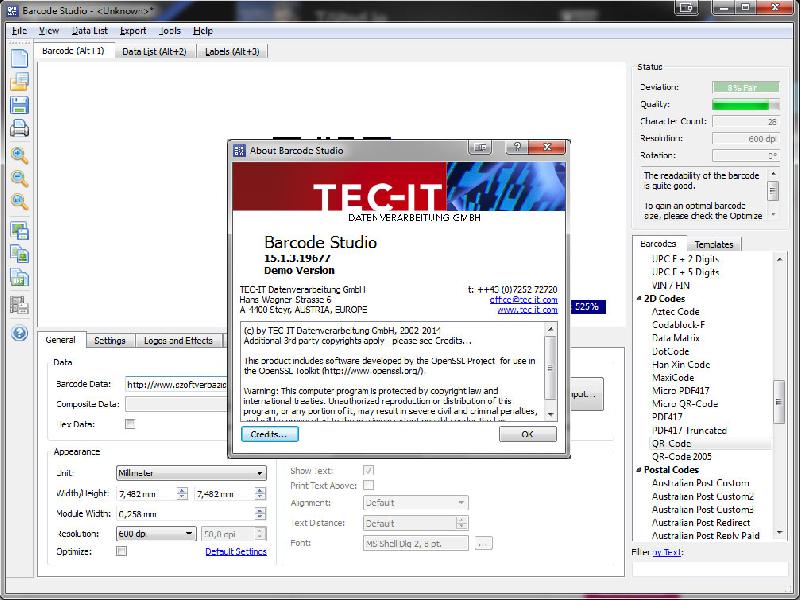
Task: Click the Save floppy disk icon
Action: pyautogui.click(x=19, y=105)
